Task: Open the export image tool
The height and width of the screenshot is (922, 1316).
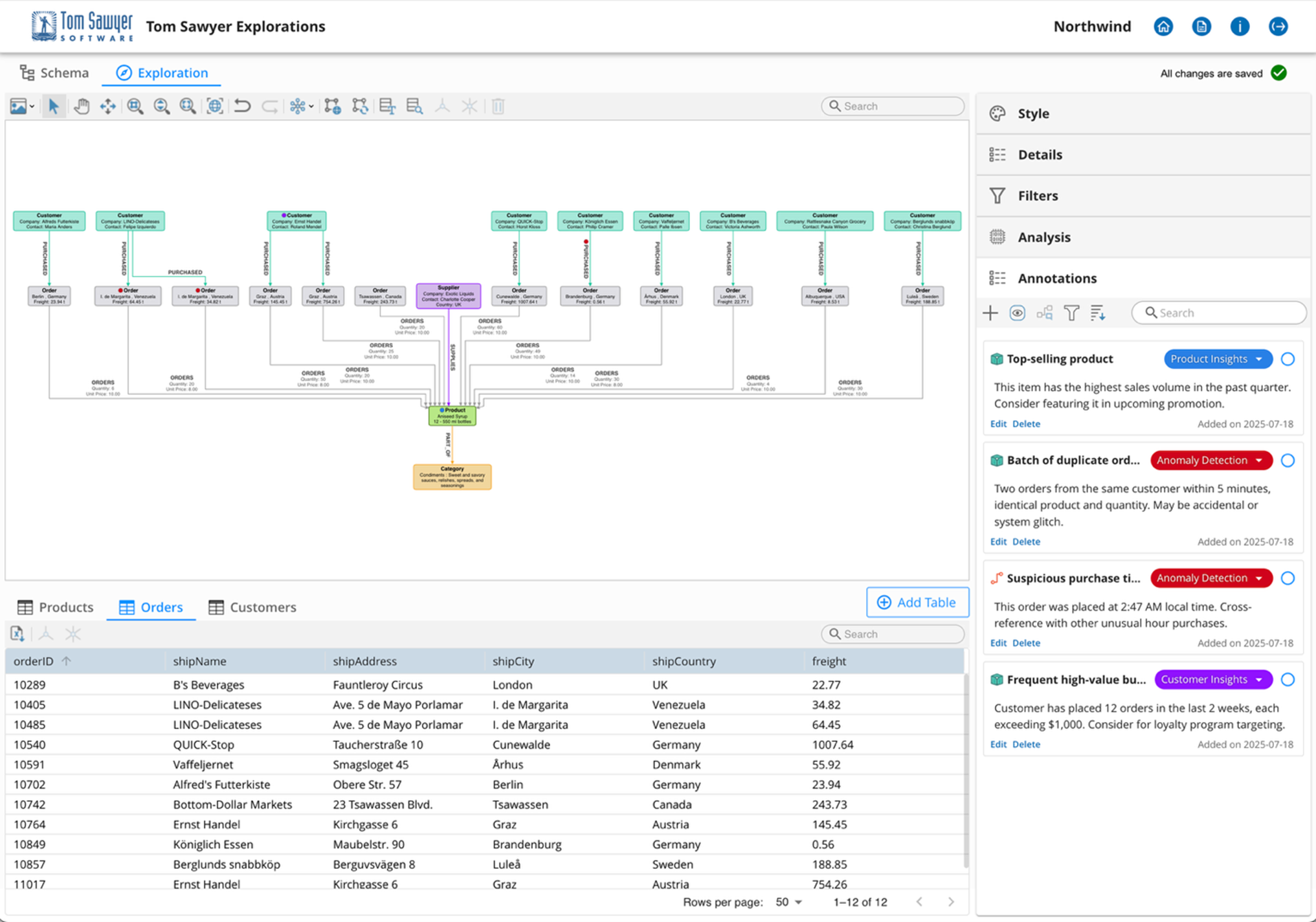Action: click(18, 106)
